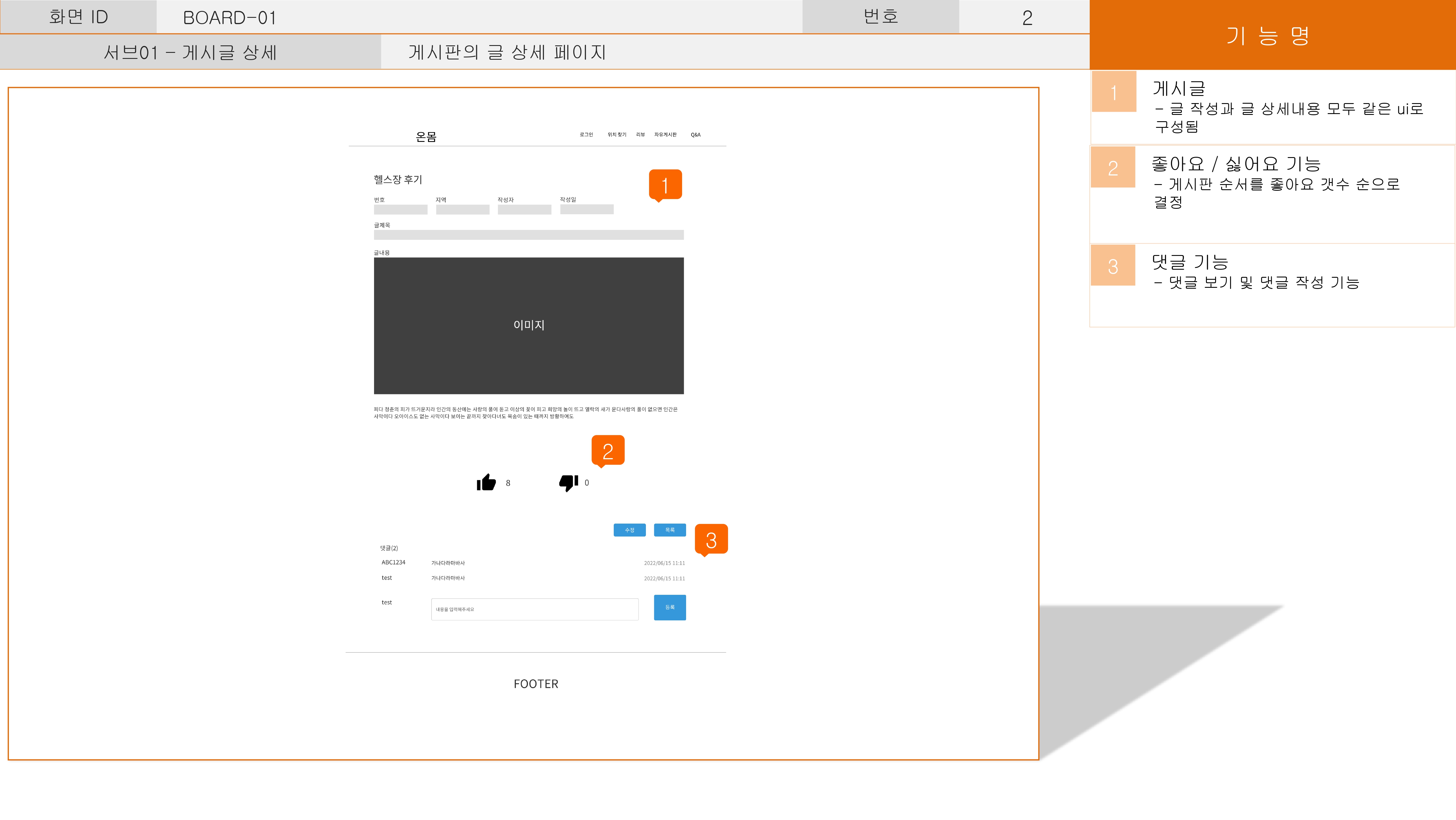1456x820 pixels.
Task: Click the 좋아요 / 싫어요 기능 description
Action: click(1236, 164)
